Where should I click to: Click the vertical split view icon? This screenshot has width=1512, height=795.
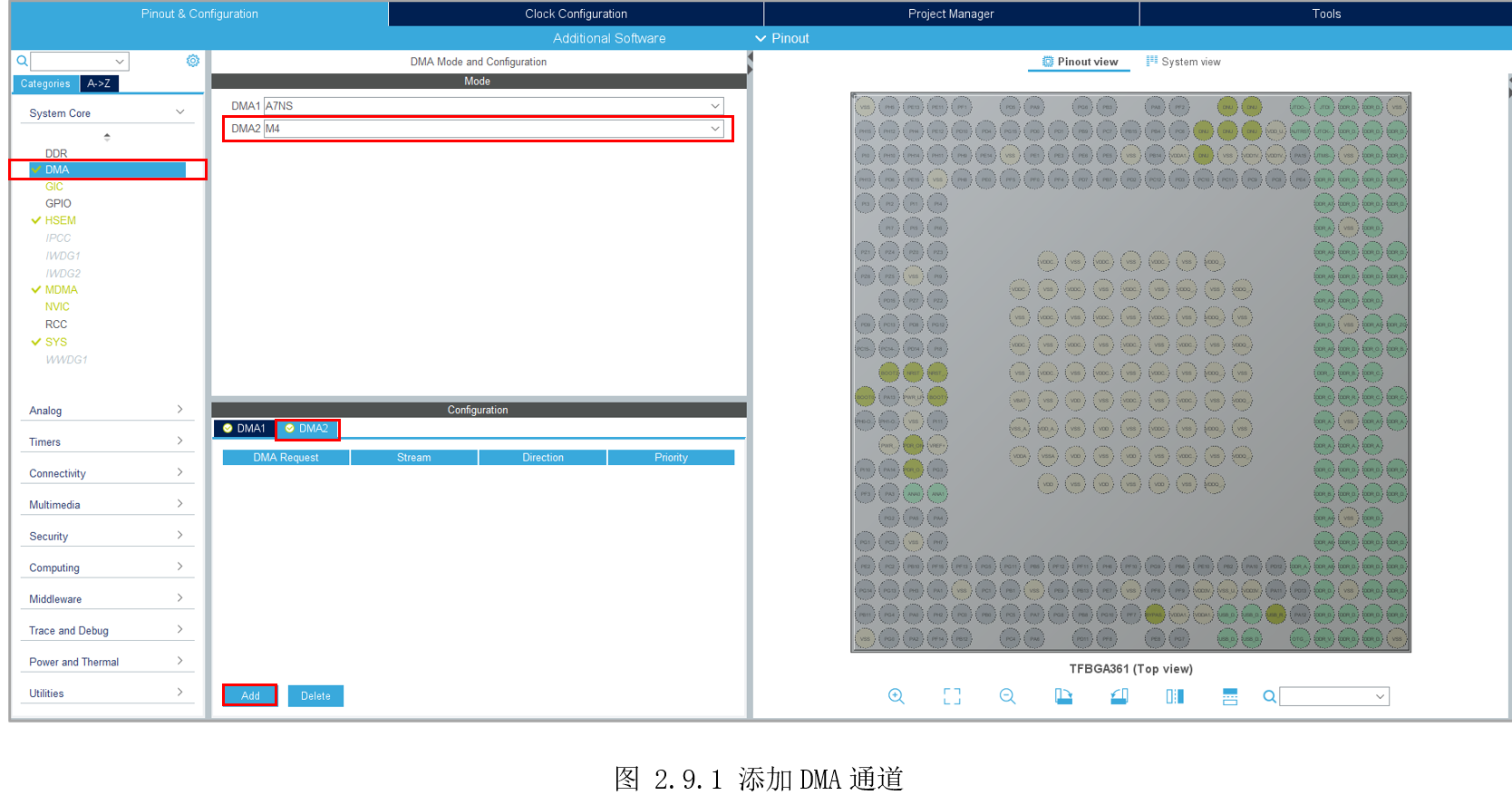(x=1175, y=696)
